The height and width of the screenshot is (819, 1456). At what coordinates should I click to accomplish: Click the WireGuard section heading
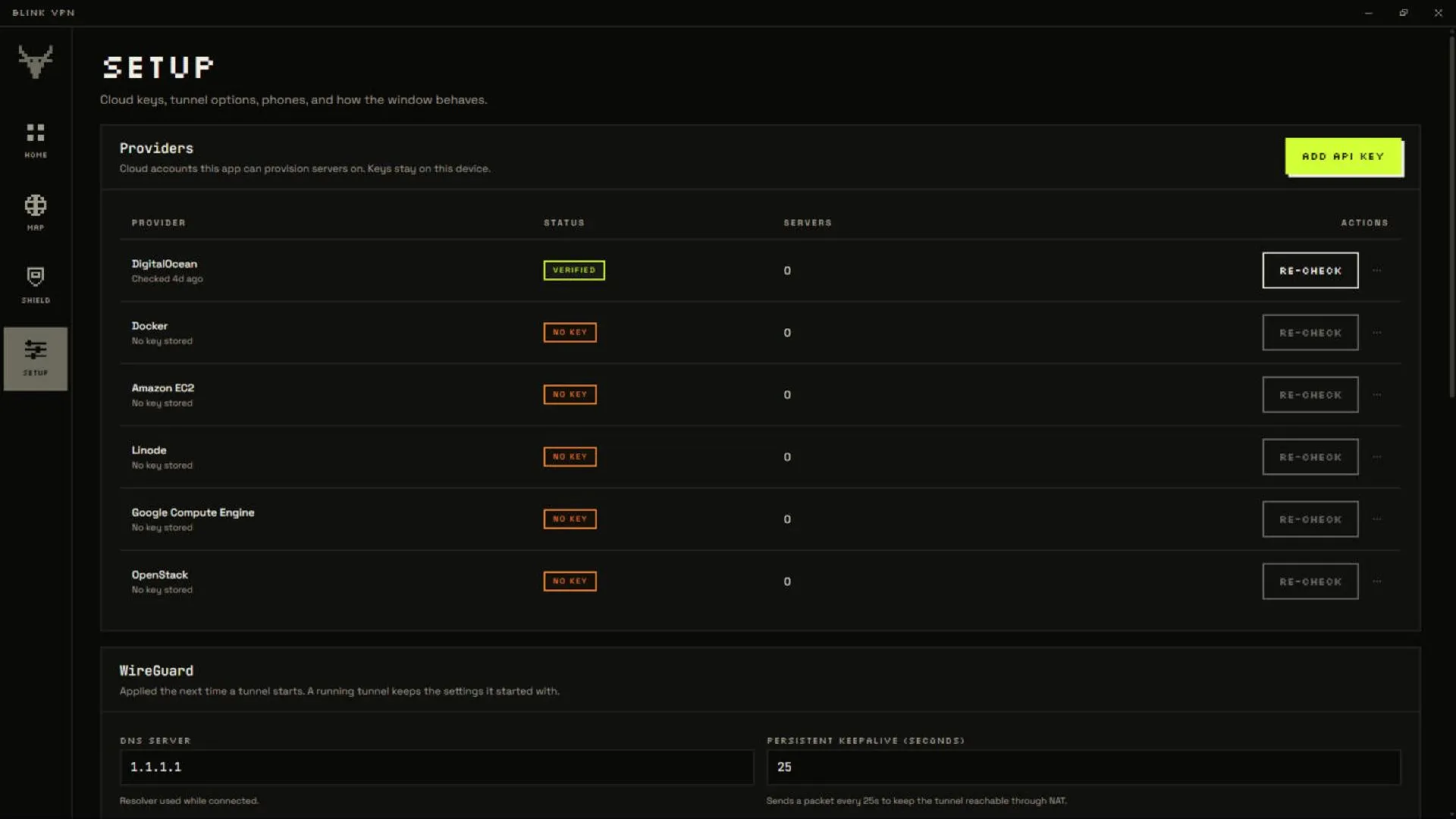[156, 671]
